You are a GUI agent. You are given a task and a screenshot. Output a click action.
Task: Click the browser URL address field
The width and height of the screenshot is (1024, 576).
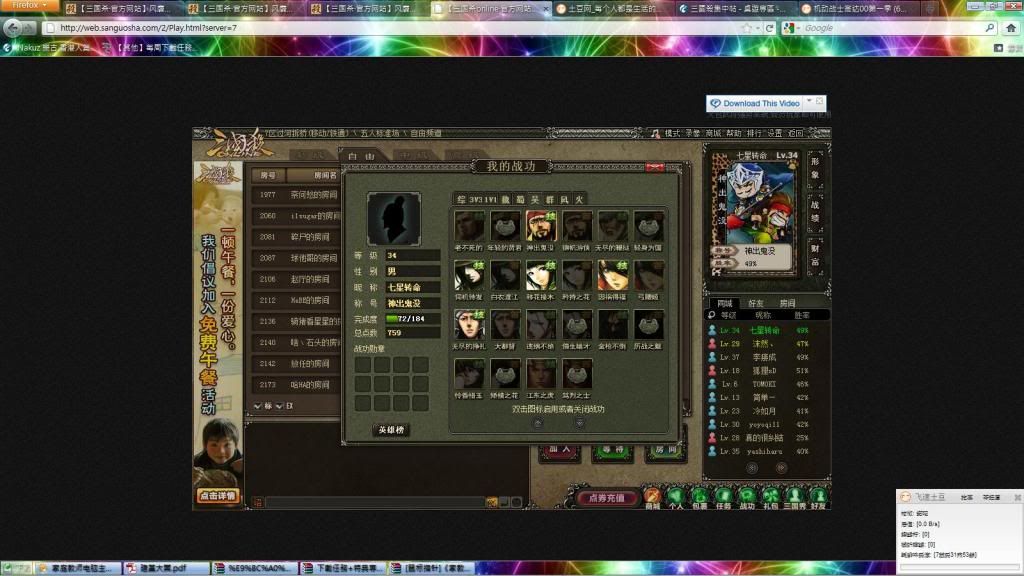tap(392, 28)
